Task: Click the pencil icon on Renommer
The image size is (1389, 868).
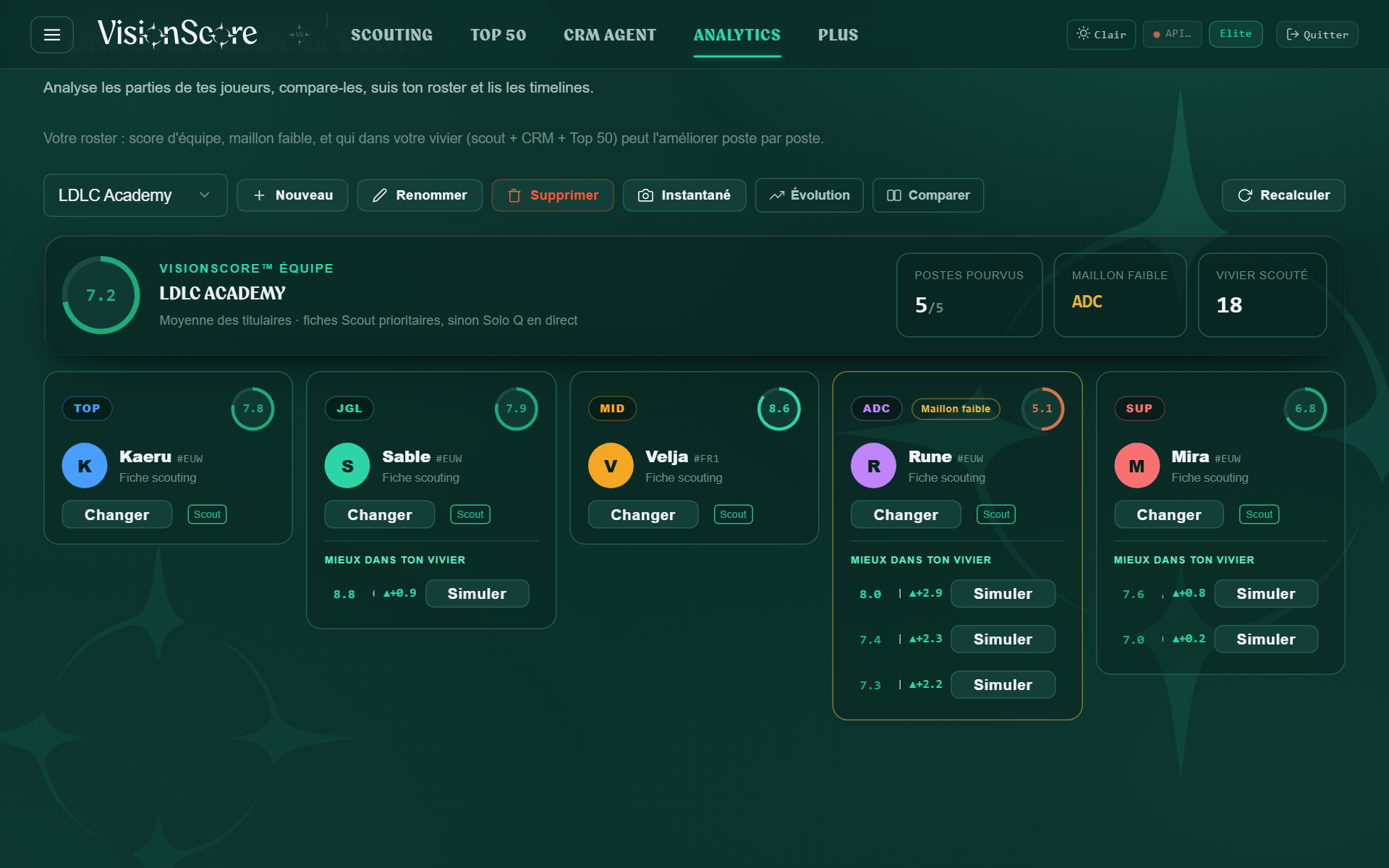Action: (x=380, y=195)
